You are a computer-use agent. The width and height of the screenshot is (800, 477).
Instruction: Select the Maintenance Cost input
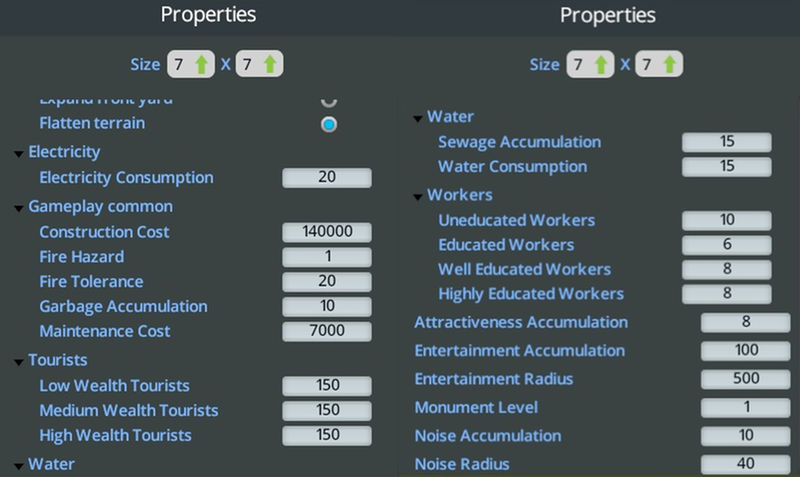[327, 331]
